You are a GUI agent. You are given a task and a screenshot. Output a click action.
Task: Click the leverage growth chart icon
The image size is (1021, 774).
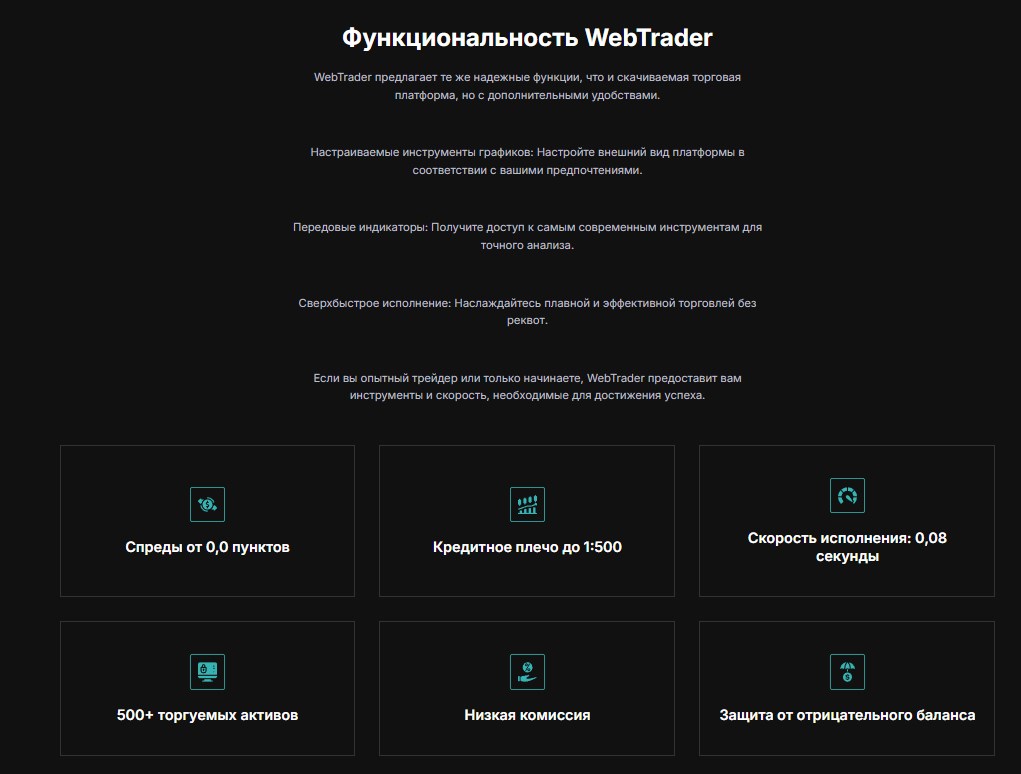coord(527,504)
